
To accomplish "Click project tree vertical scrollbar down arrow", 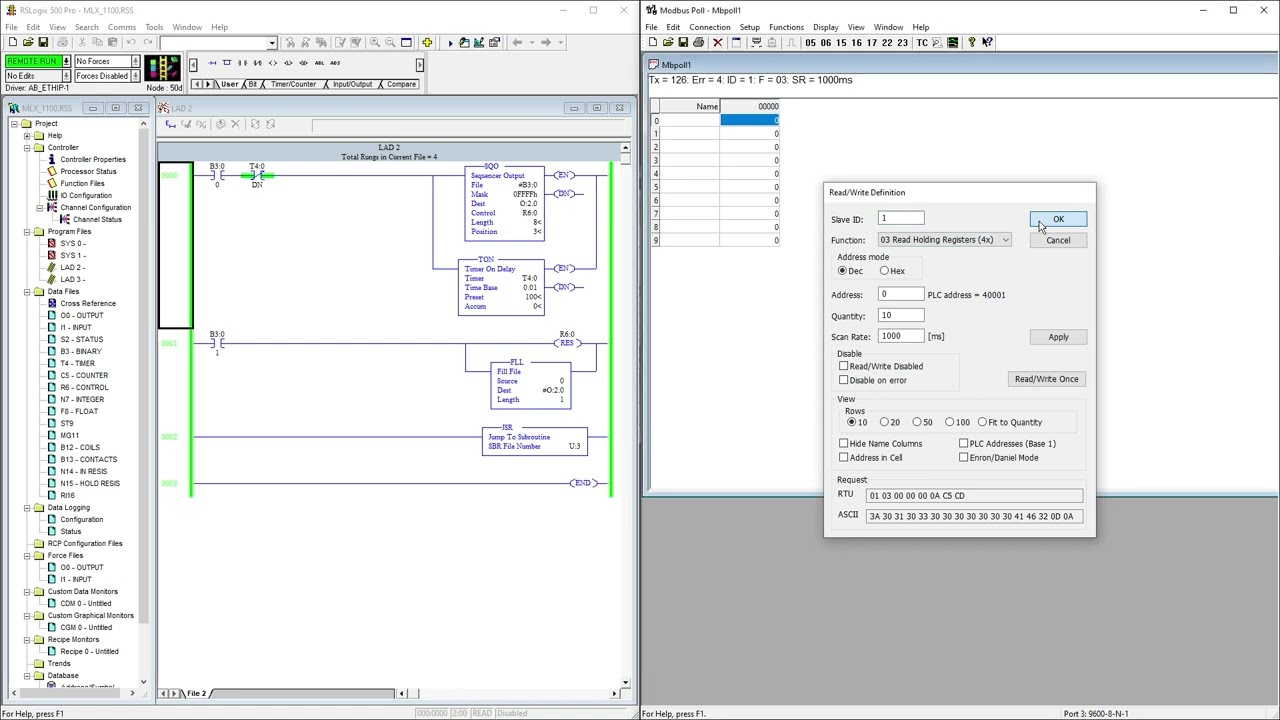I will pos(143,682).
